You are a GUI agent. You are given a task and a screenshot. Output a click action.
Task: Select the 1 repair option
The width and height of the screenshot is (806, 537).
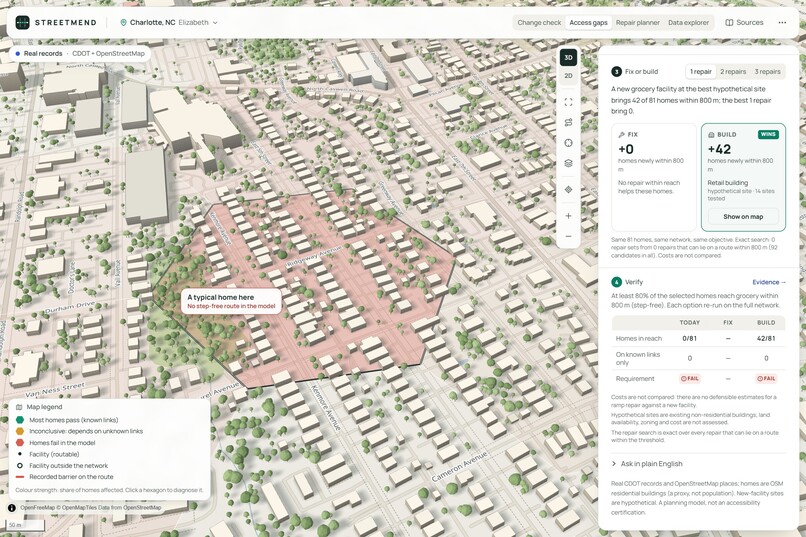pyautogui.click(x=701, y=71)
